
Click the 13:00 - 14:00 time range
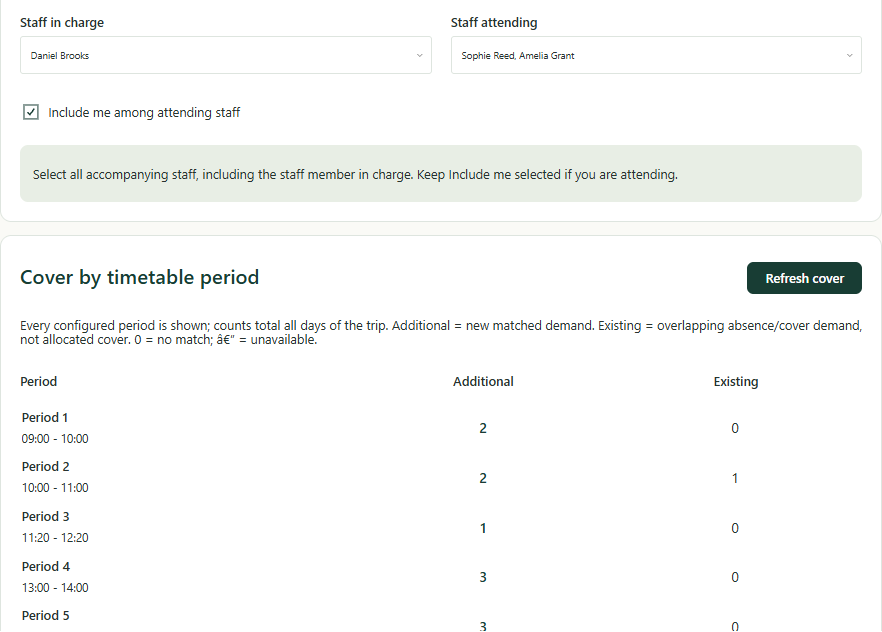coord(55,588)
